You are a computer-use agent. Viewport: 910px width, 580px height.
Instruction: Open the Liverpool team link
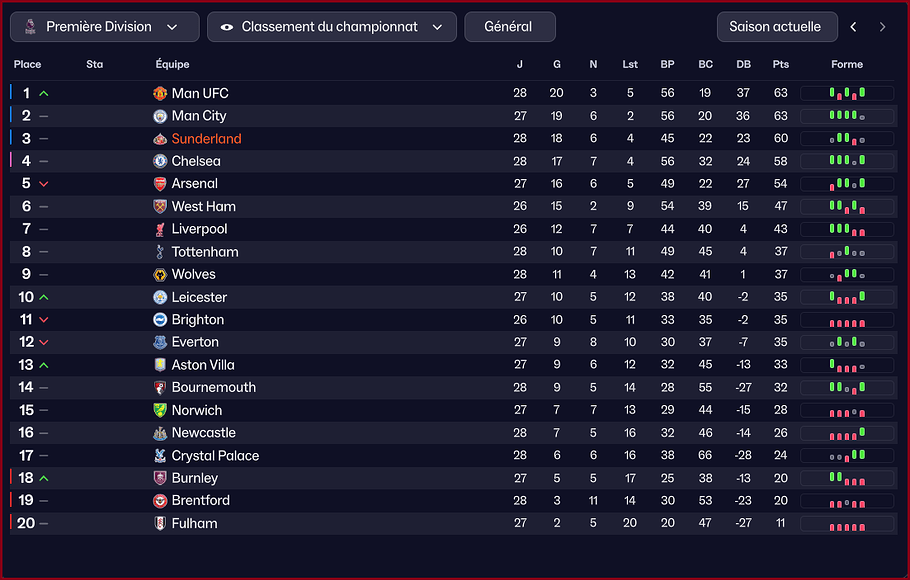pyautogui.click(x=199, y=229)
